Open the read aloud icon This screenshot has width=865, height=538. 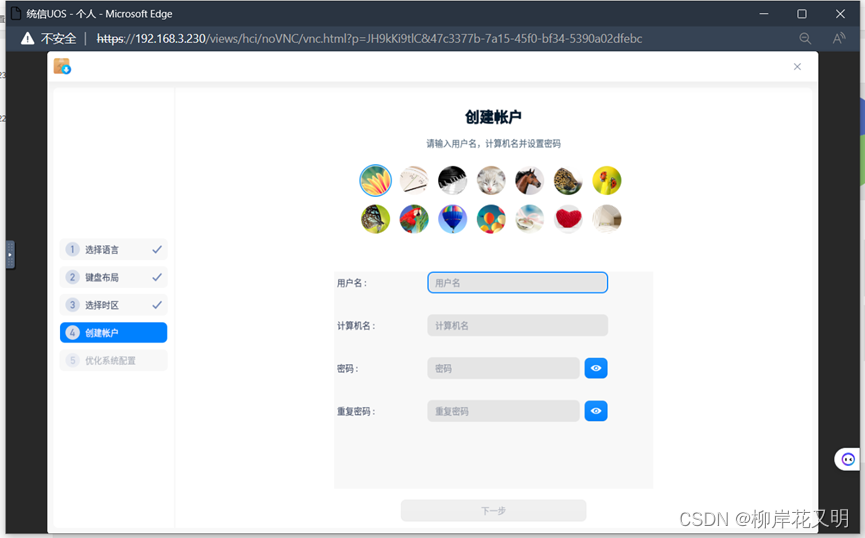point(839,38)
